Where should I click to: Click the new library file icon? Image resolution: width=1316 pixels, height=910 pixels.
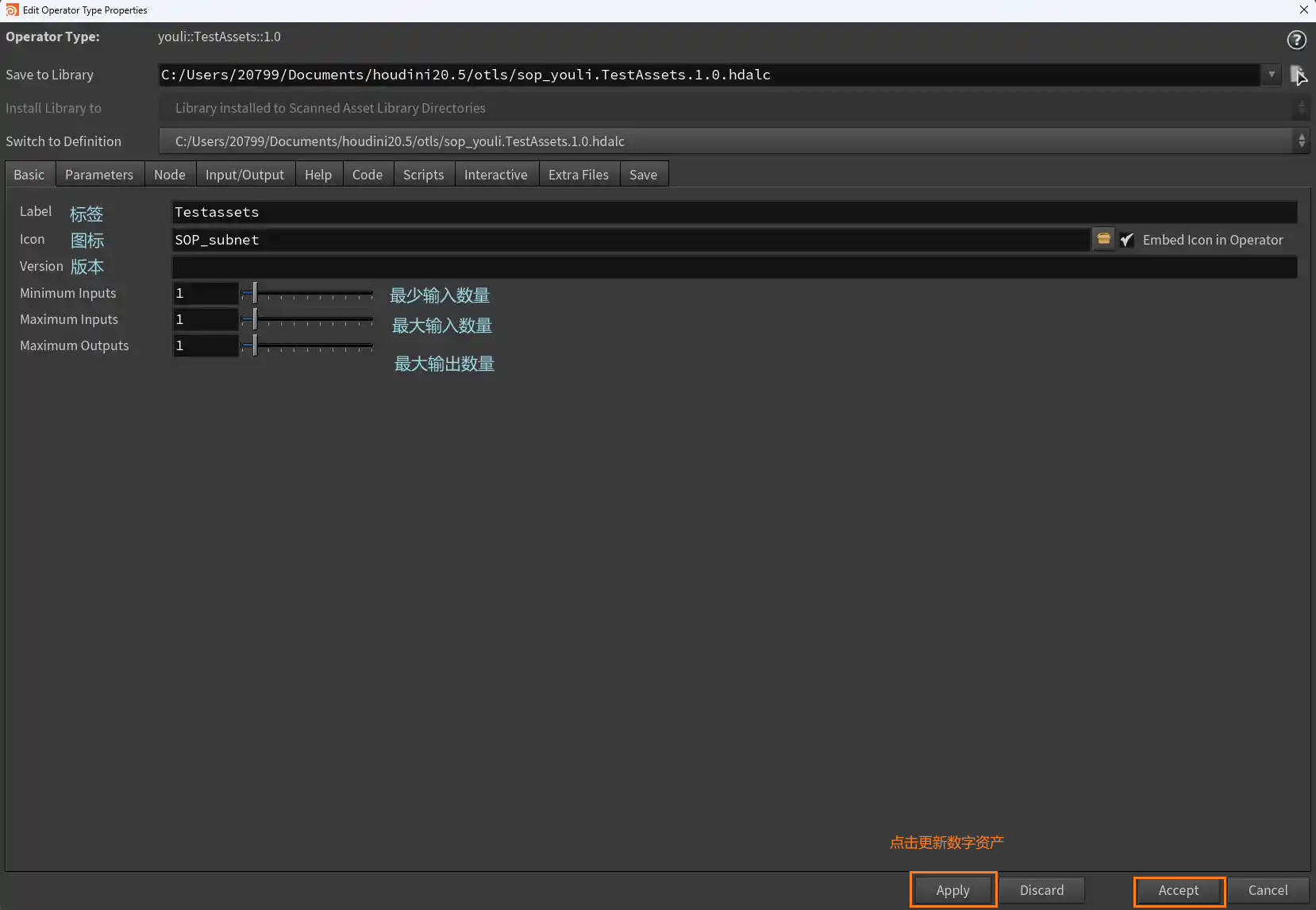pyautogui.click(x=1298, y=75)
